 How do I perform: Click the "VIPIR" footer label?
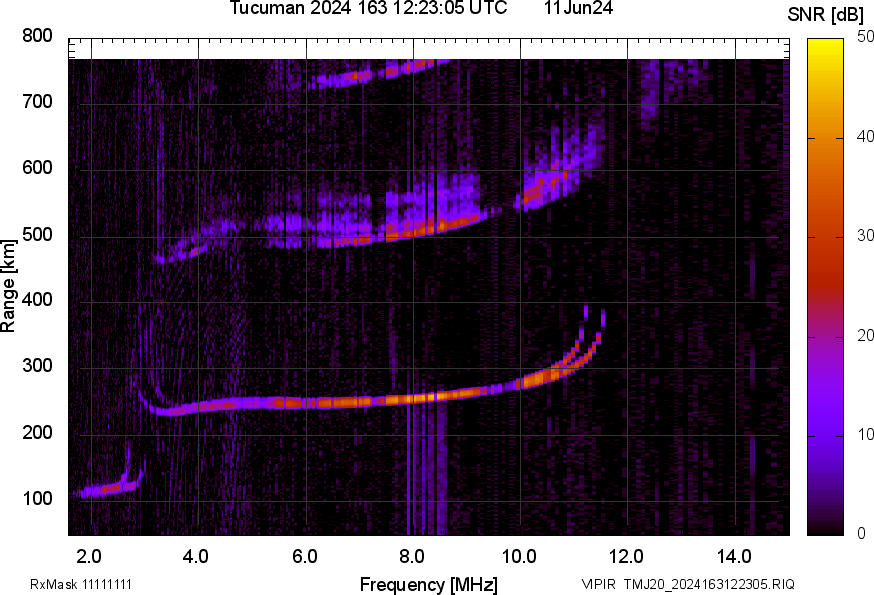coord(599,585)
